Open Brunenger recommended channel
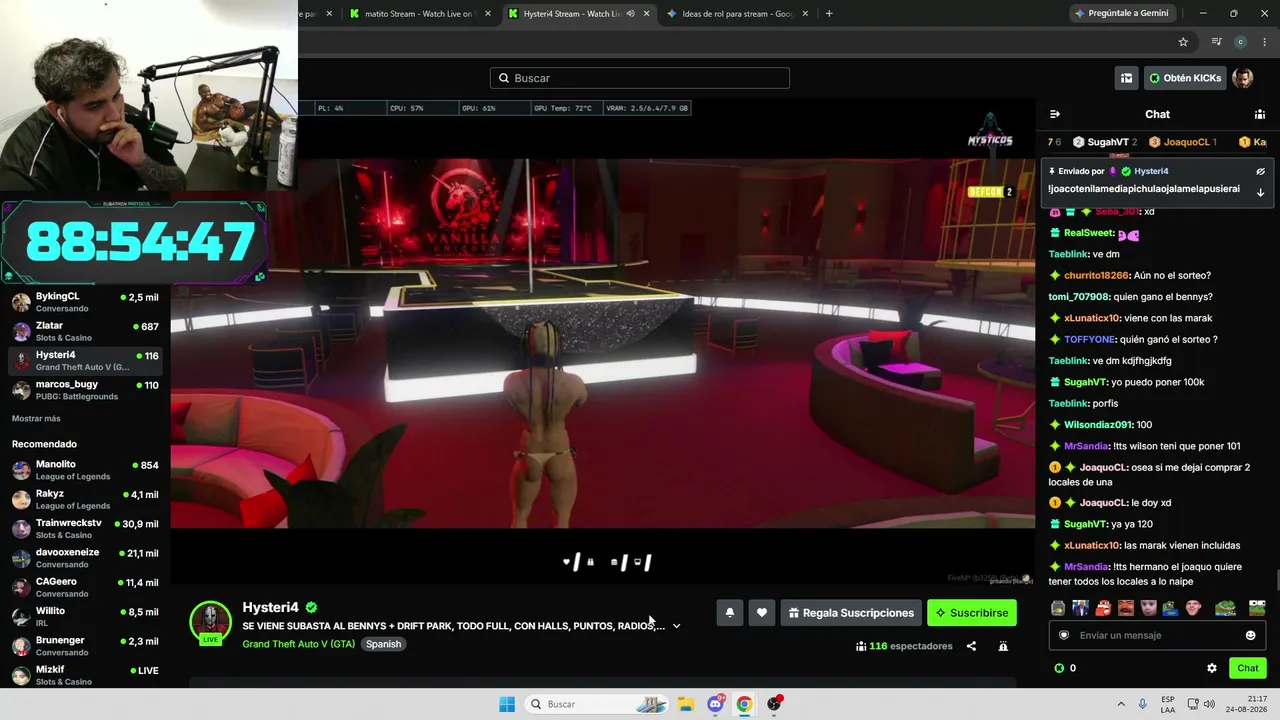The width and height of the screenshot is (1280, 720). point(85,646)
